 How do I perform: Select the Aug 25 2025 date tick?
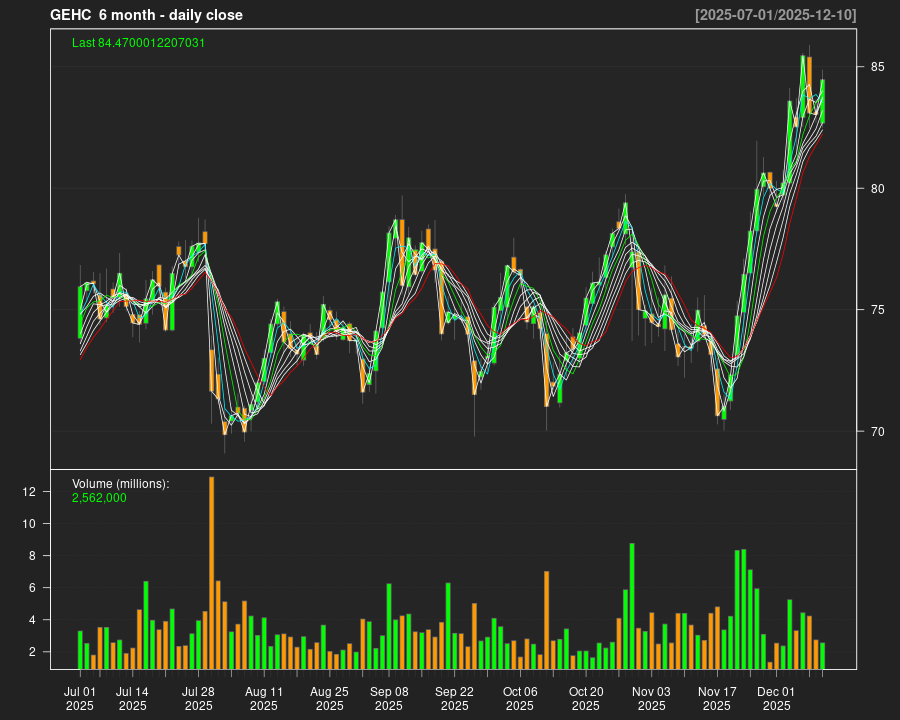329,698
